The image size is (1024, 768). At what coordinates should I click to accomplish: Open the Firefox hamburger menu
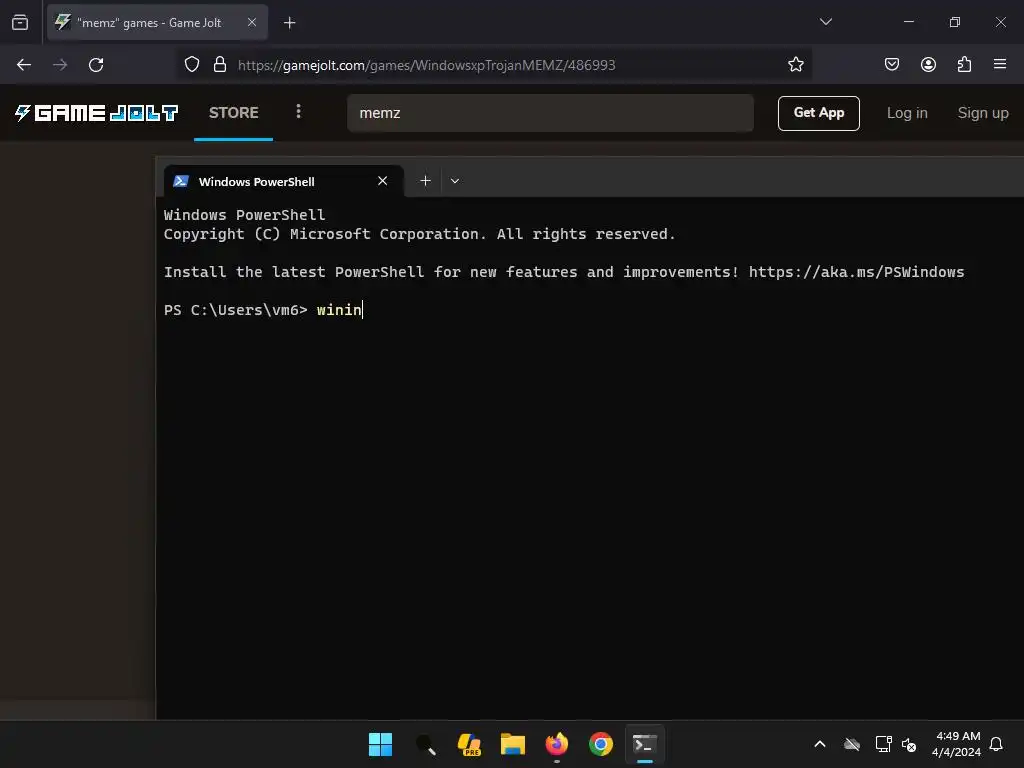tap(1000, 64)
